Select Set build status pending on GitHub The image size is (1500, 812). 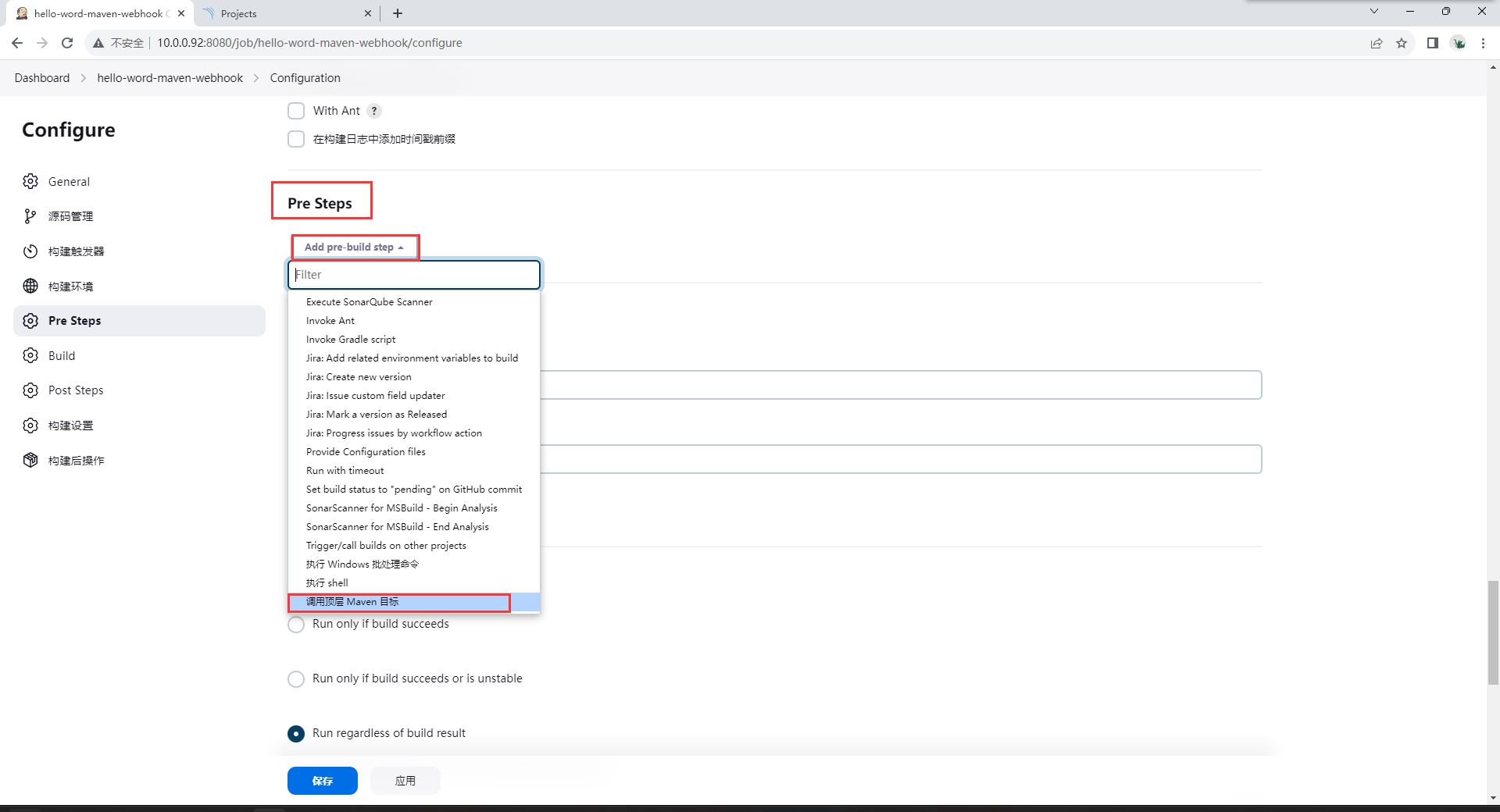tap(414, 490)
